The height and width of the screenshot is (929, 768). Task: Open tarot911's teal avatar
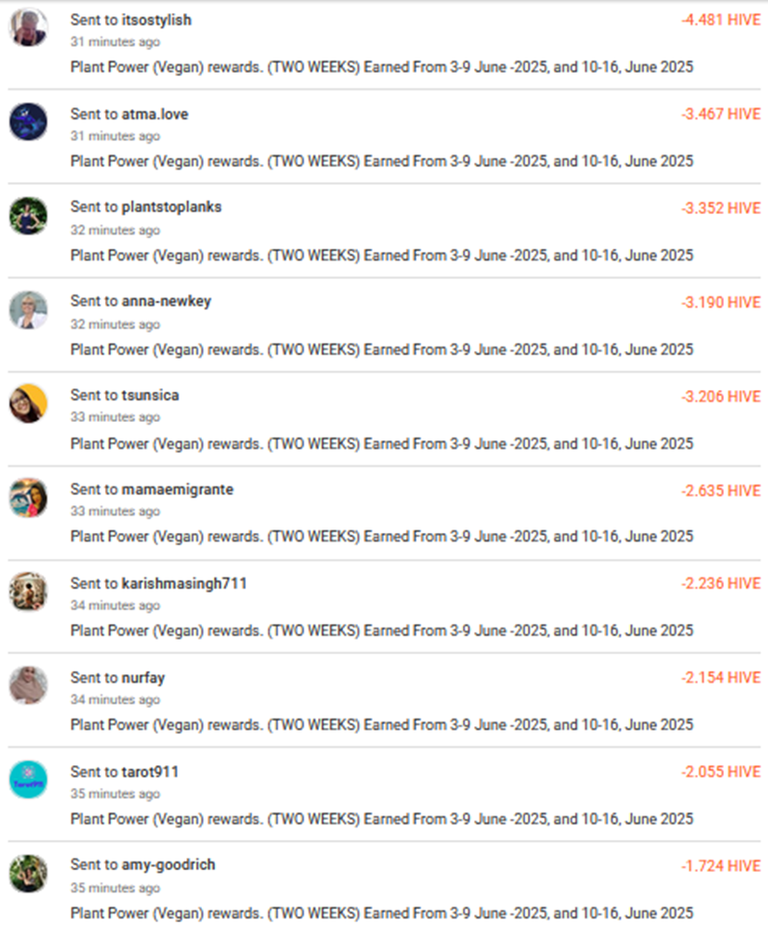(x=28, y=780)
